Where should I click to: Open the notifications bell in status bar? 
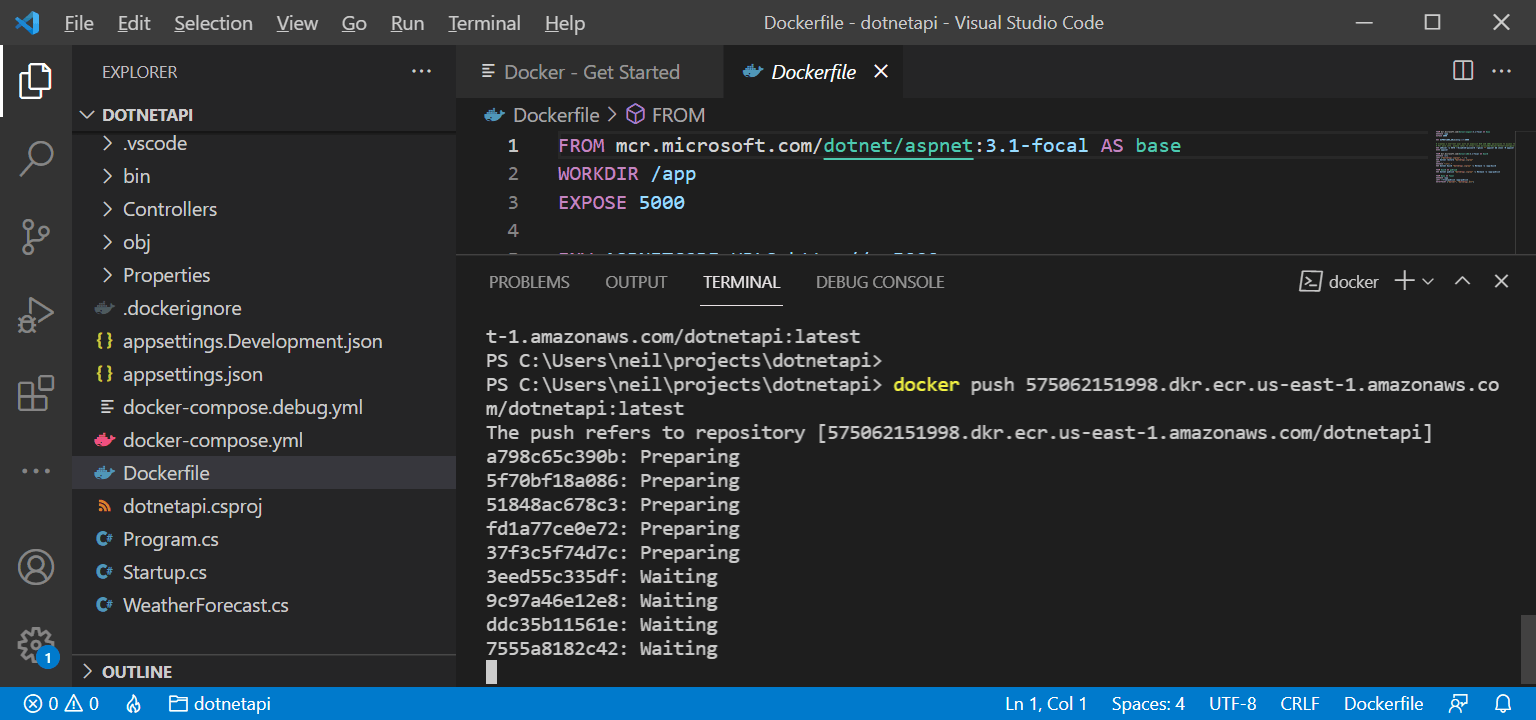click(1503, 703)
